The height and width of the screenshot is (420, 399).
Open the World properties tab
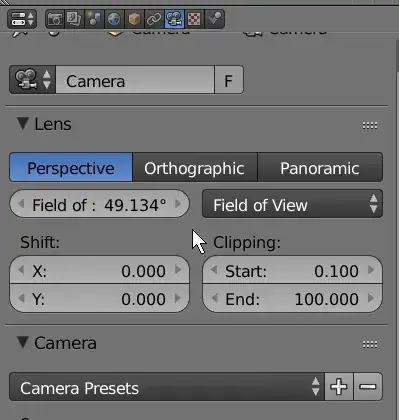point(114,19)
